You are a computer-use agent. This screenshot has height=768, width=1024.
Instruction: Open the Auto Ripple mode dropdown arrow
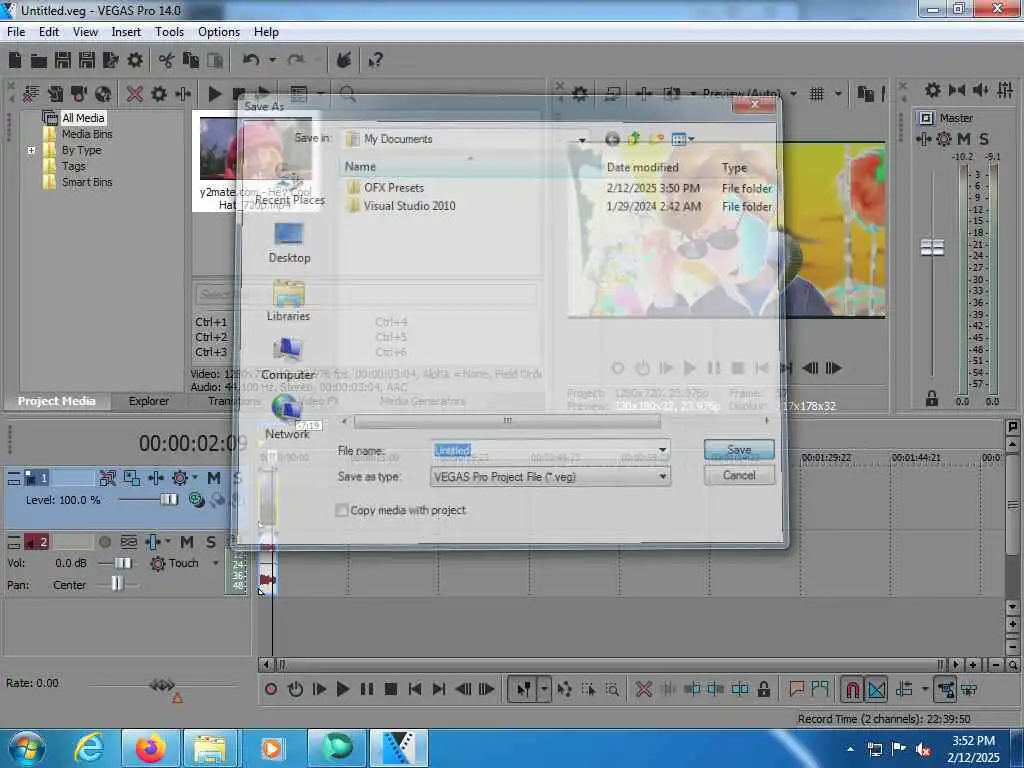pos(925,689)
